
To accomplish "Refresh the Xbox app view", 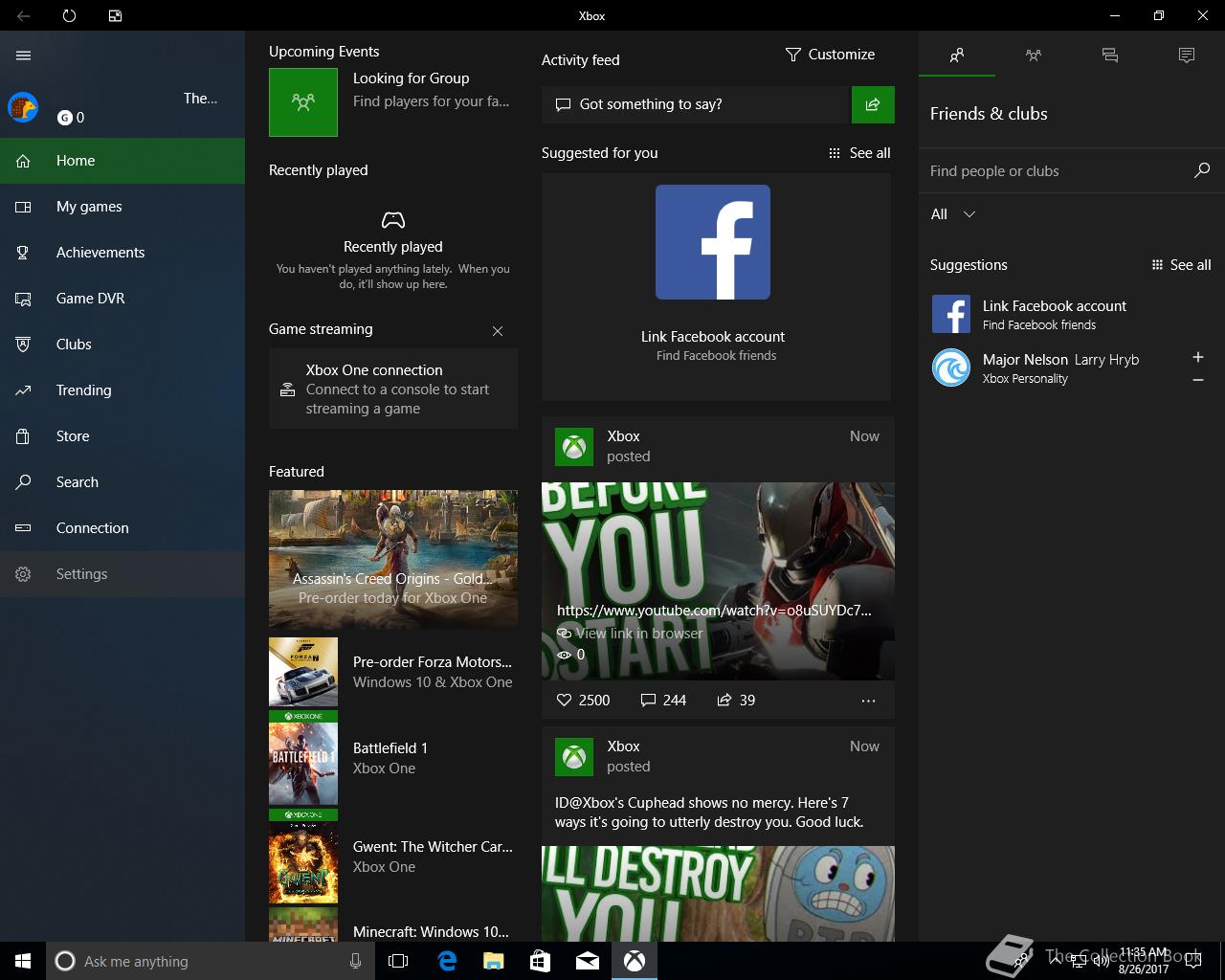I will tap(69, 15).
